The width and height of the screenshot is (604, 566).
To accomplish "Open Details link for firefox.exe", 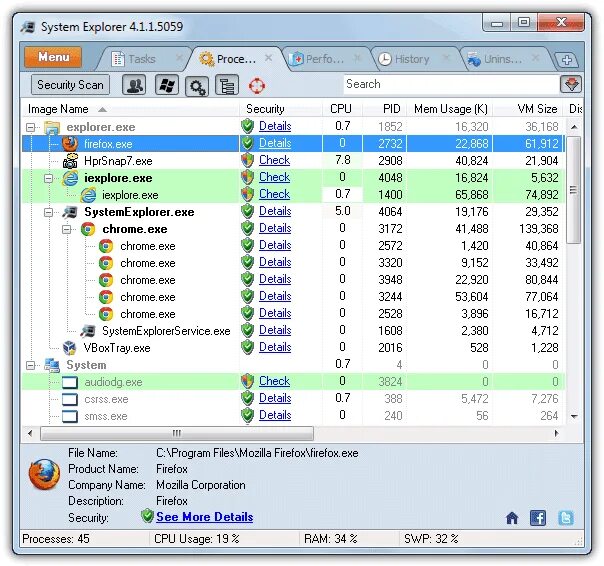I will point(275,143).
